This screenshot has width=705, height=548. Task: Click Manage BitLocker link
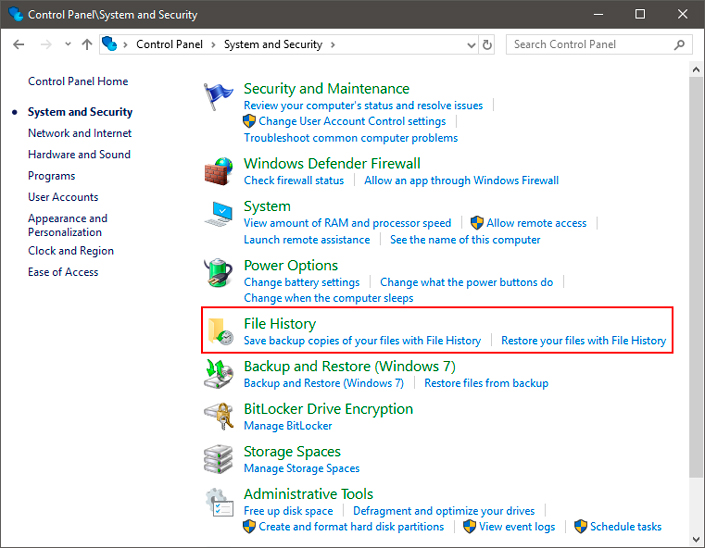288,426
